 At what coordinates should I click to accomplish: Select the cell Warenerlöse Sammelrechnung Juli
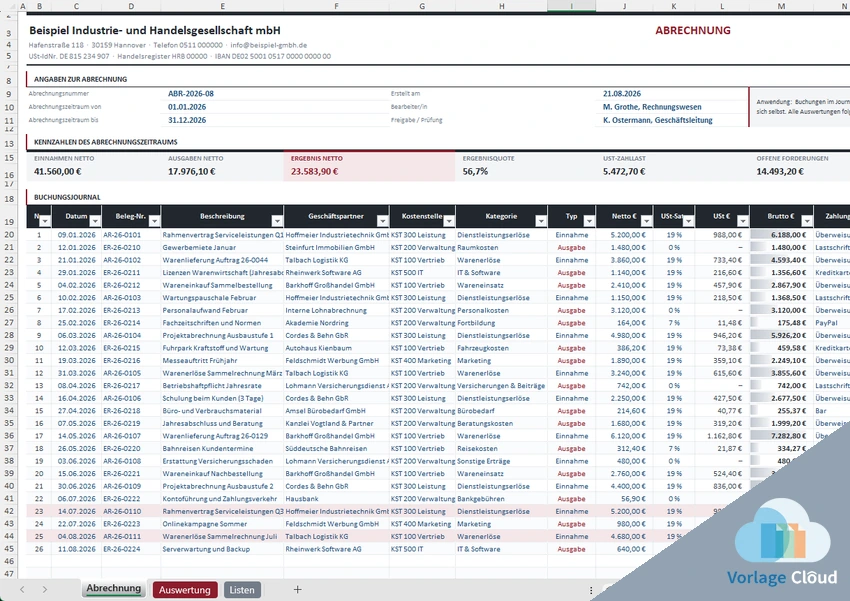point(222,536)
